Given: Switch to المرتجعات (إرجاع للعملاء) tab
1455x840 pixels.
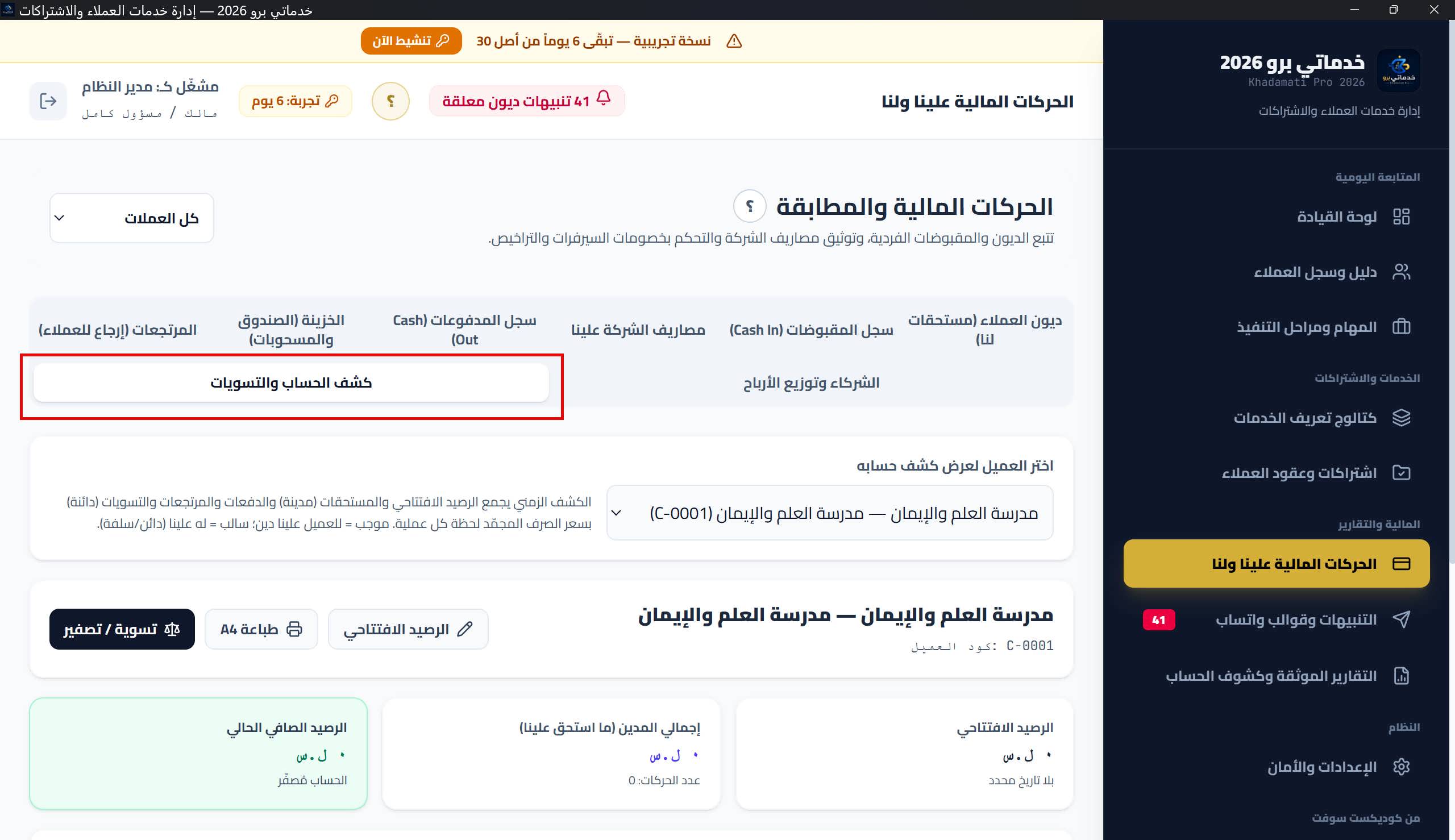Looking at the screenshot, I should coord(118,330).
